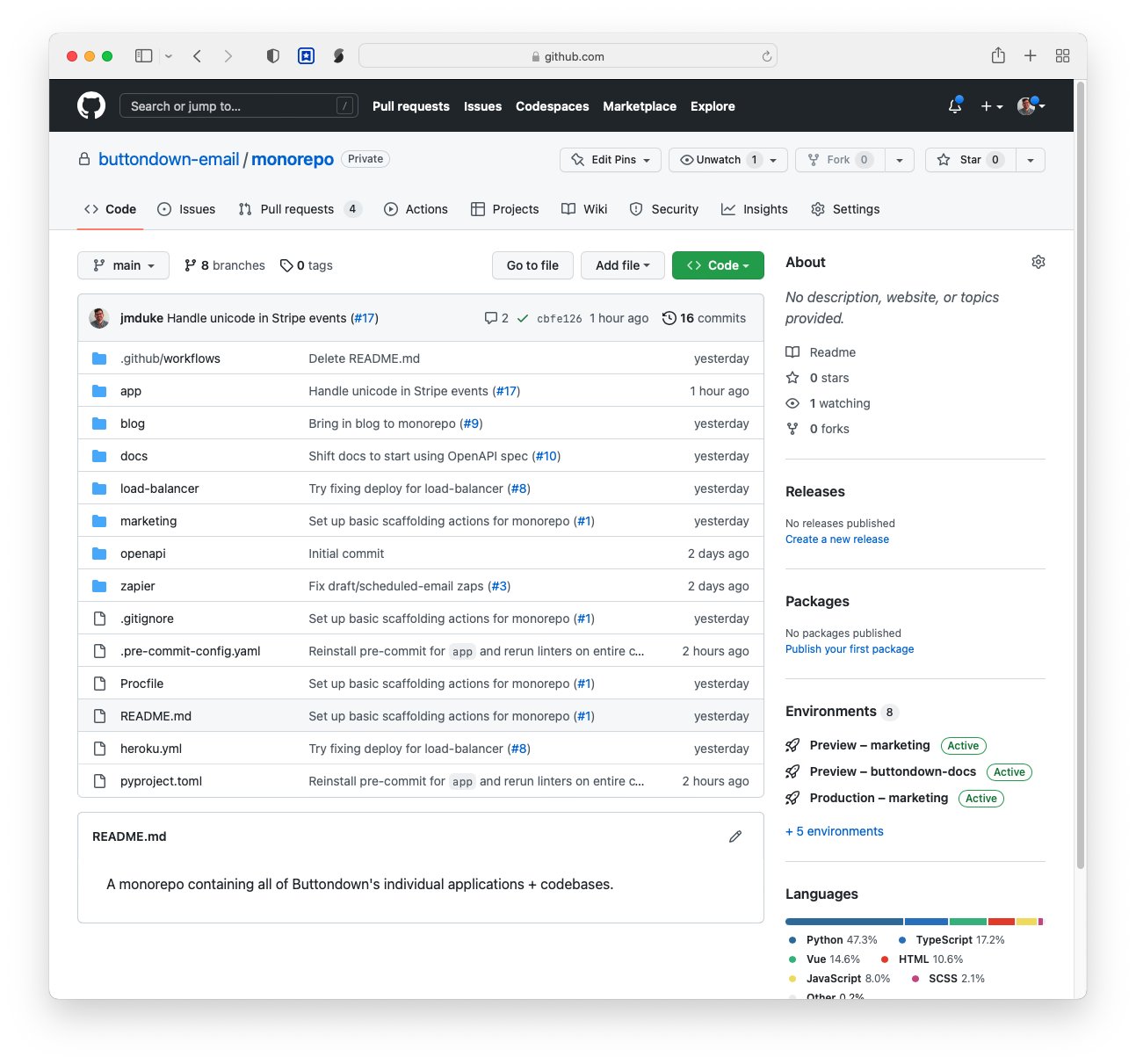Open the Wiki tab
This screenshot has width=1136, height=1064.
584,209
